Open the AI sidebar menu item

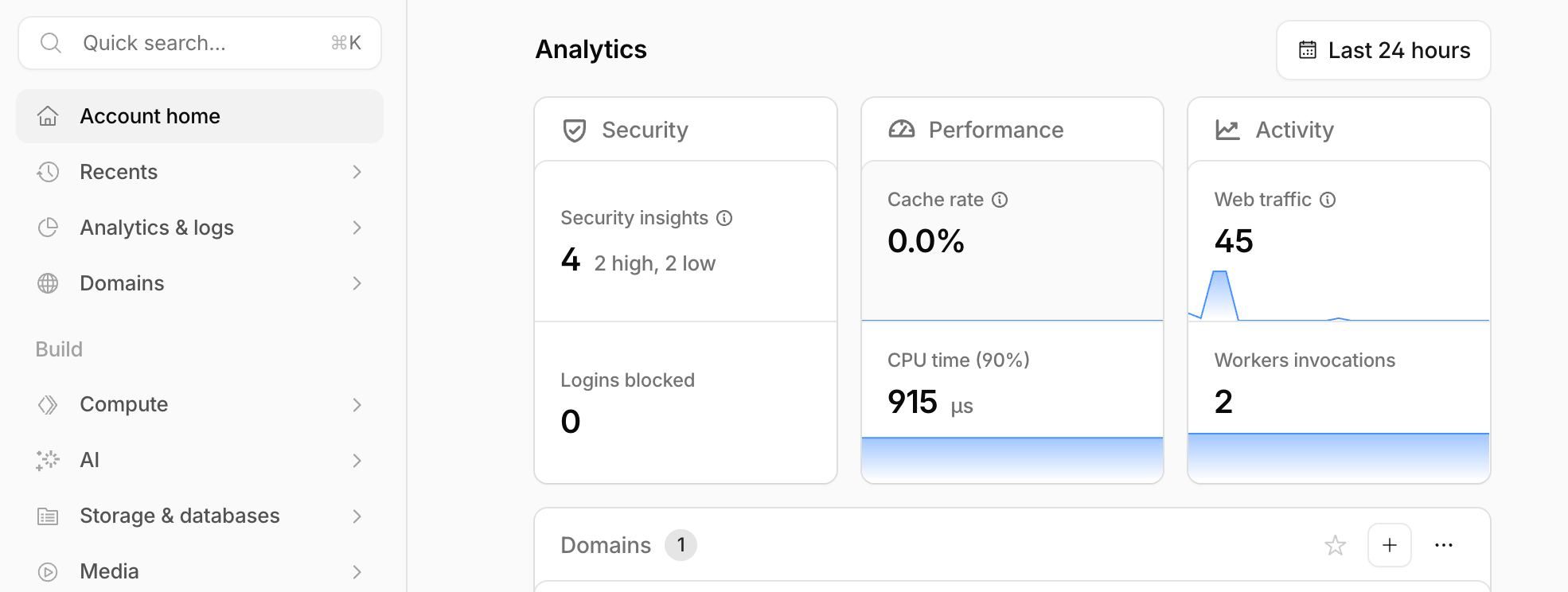pyautogui.click(x=90, y=460)
